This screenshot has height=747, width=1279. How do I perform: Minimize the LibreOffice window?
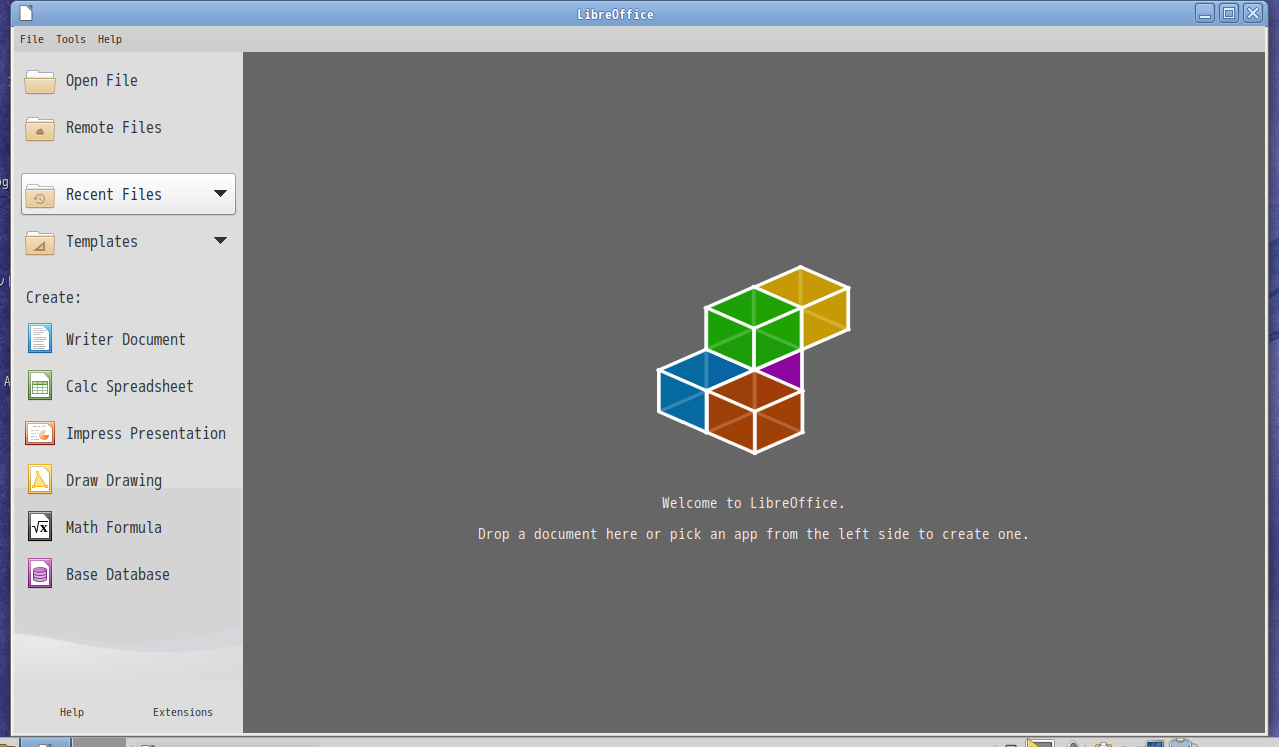pos(1205,13)
